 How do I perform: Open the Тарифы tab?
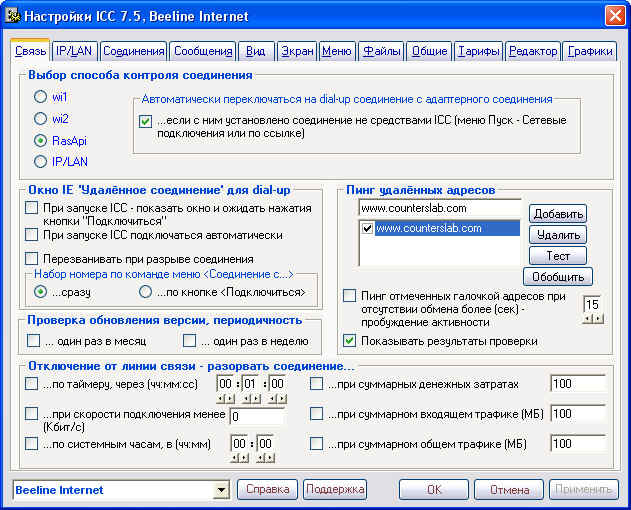coord(478,51)
